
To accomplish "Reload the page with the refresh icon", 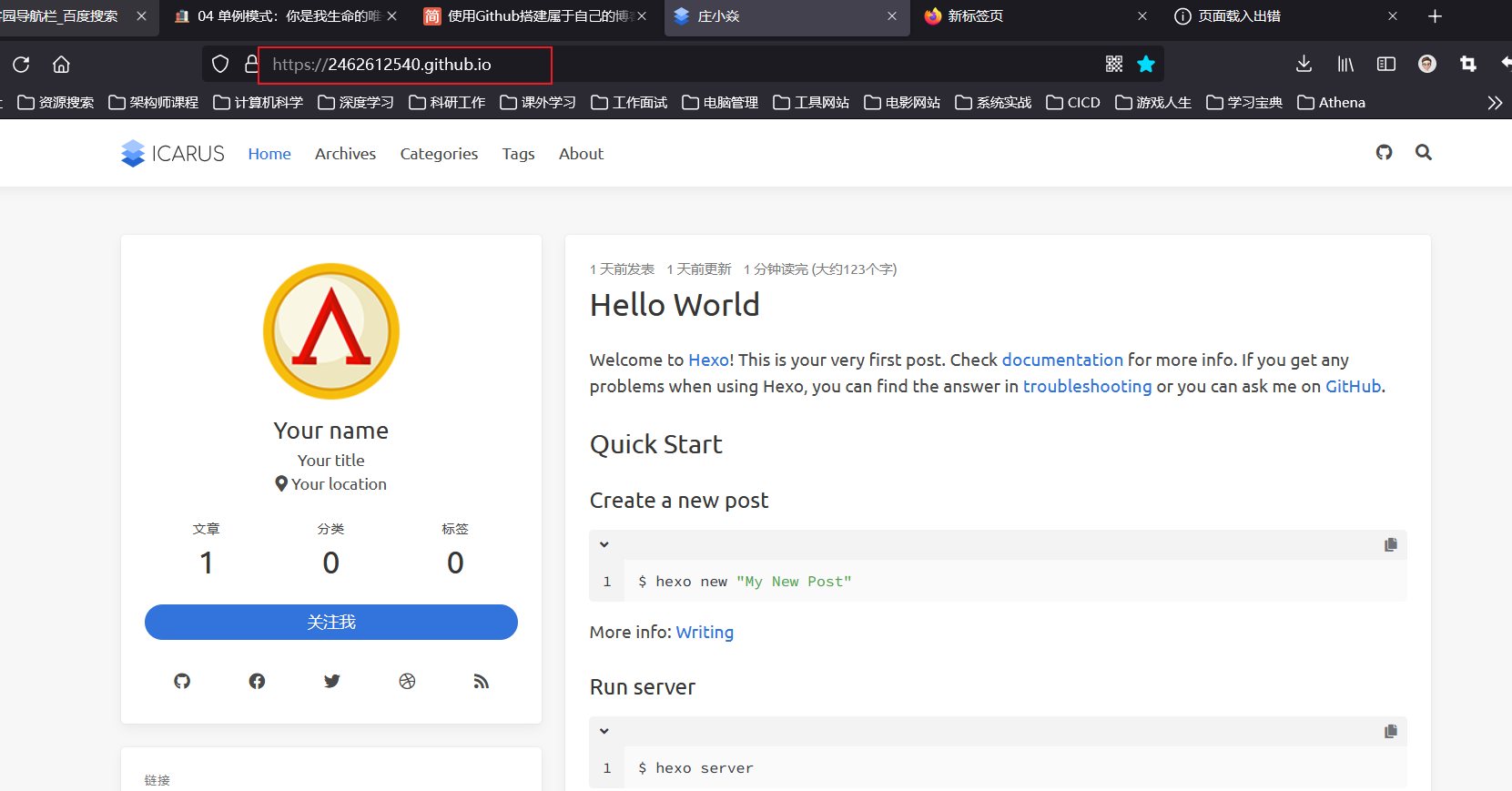I will (21, 65).
